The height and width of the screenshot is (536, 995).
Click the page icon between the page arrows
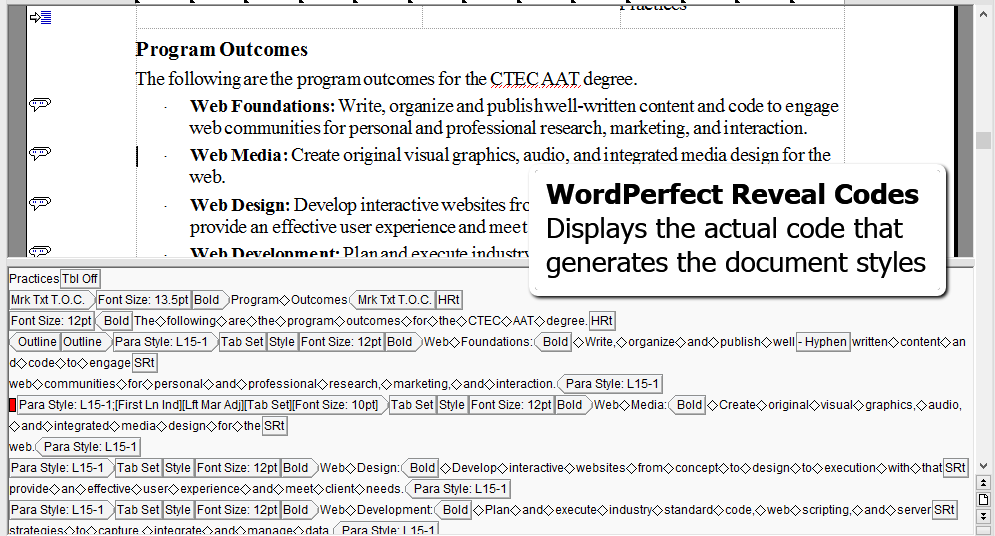coord(983,499)
